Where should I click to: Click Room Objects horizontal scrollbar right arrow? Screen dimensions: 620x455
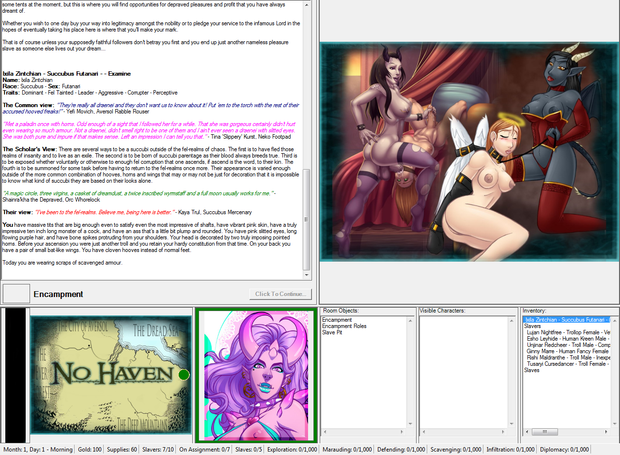(x=402, y=432)
